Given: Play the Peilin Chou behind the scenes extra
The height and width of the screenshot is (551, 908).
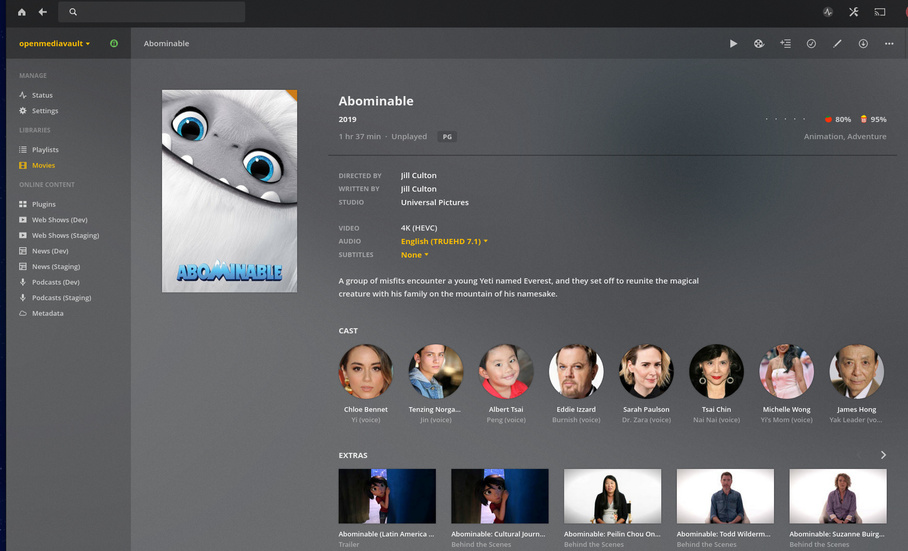Looking at the screenshot, I should tap(613, 496).
